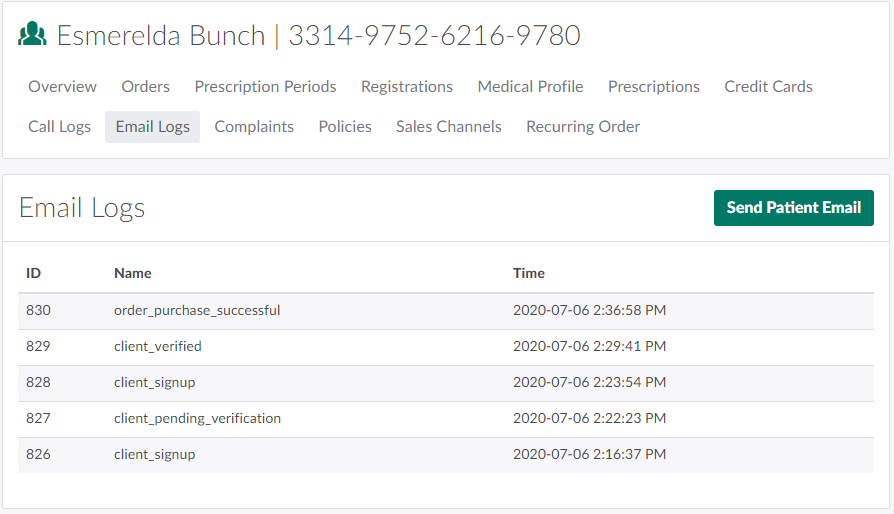894x514 pixels.
Task: Select the Email Logs tab
Action: point(152,127)
